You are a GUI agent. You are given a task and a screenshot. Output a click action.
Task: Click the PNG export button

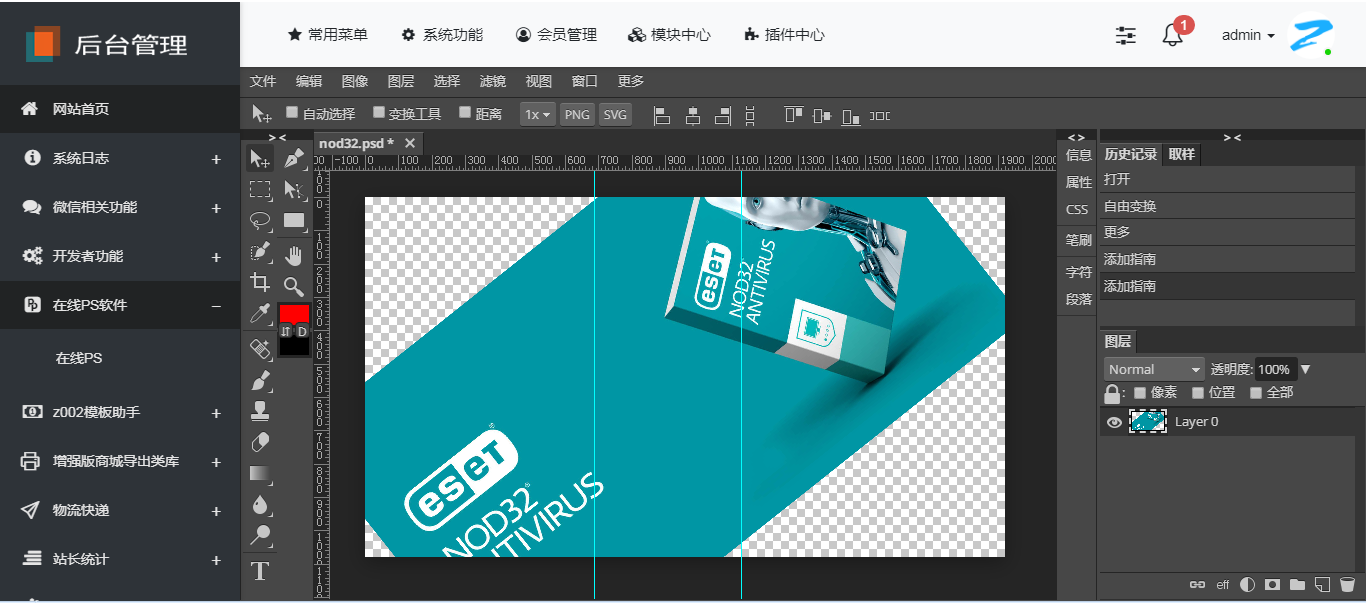pos(577,115)
